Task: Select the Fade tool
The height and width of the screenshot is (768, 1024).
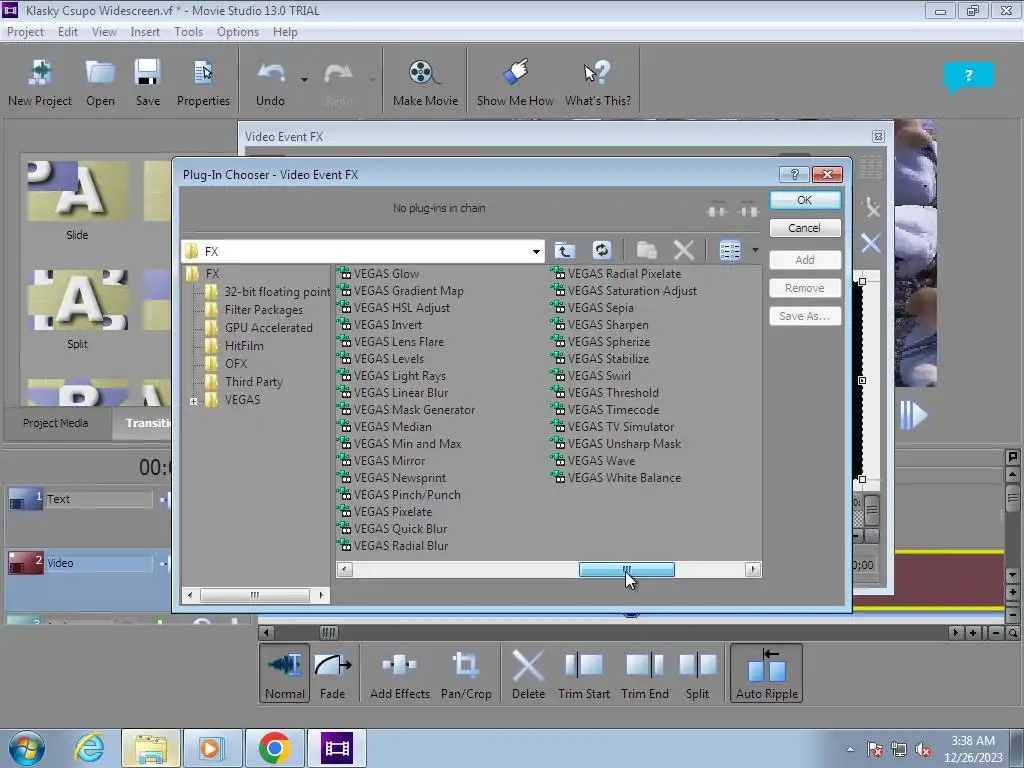Action: [x=332, y=673]
